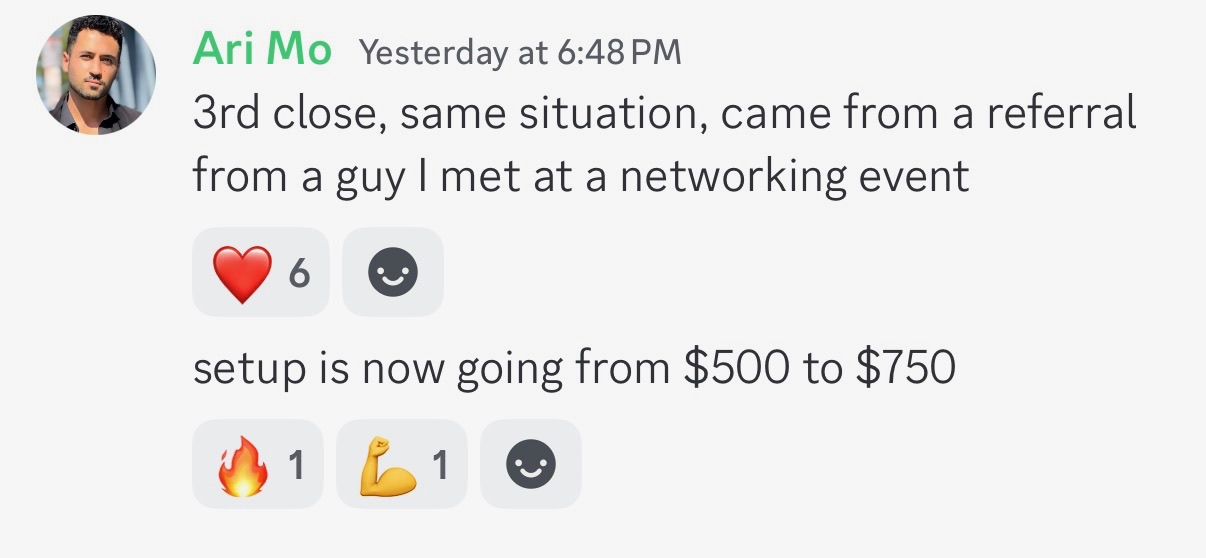Click the heart reaction count 6

tap(299, 273)
